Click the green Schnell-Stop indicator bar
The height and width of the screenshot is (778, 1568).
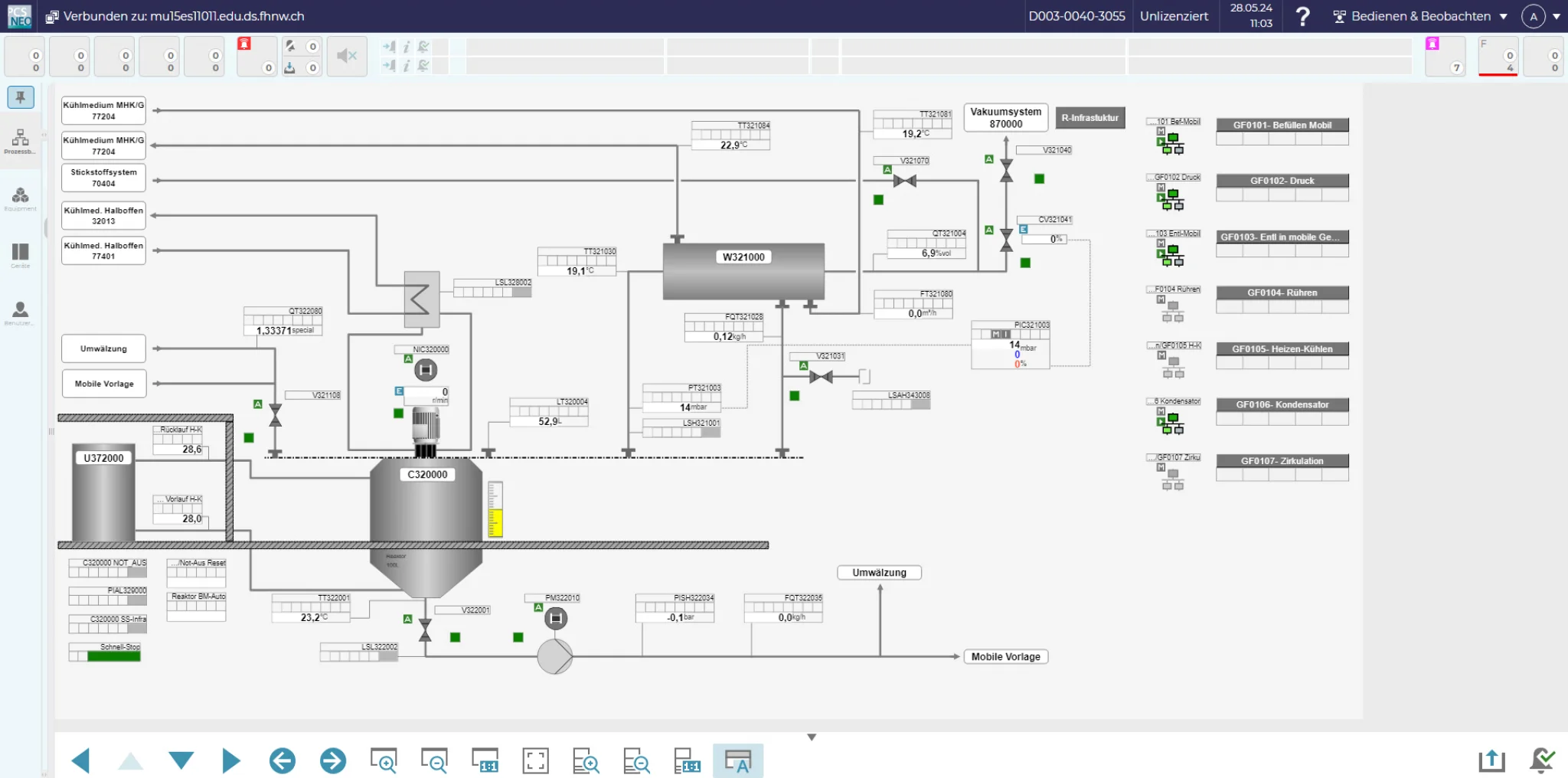click(114, 656)
